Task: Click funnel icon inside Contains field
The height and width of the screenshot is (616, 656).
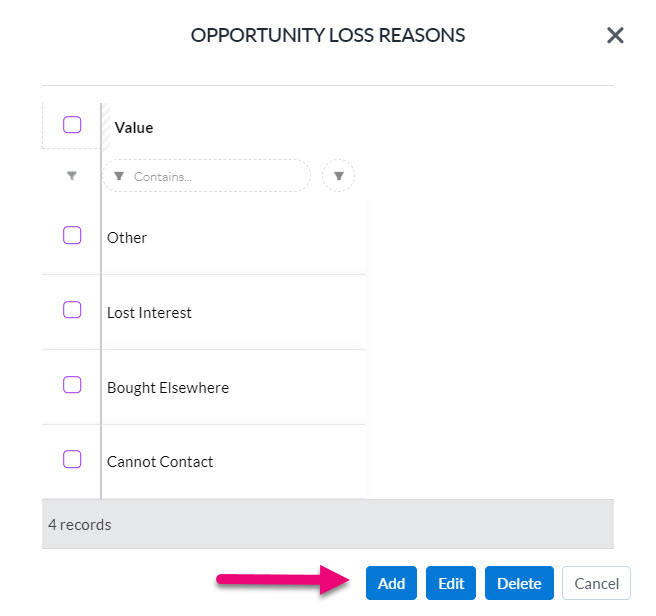Action: tap(119, 176)
